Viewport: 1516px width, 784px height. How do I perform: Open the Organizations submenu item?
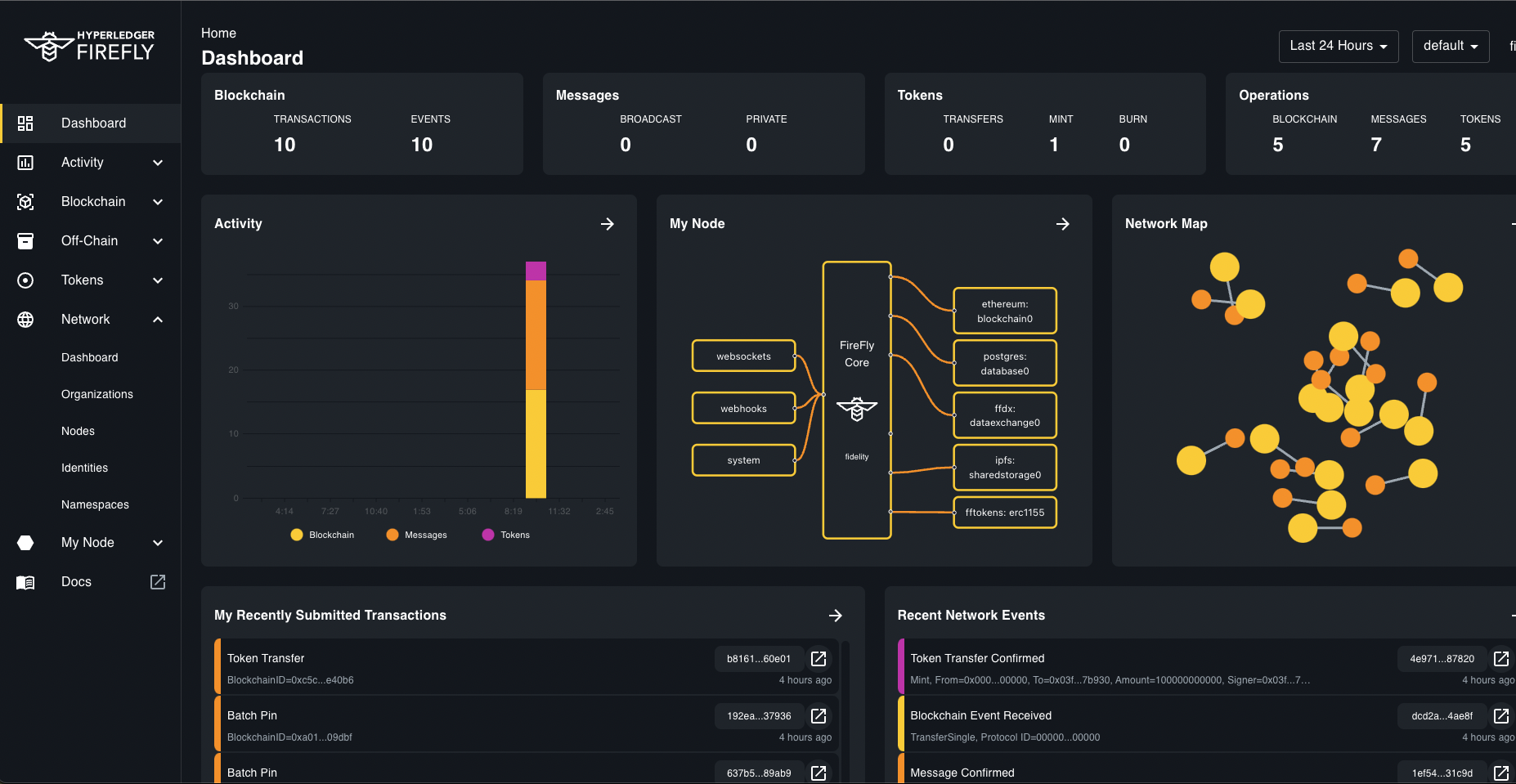(96, 395)
